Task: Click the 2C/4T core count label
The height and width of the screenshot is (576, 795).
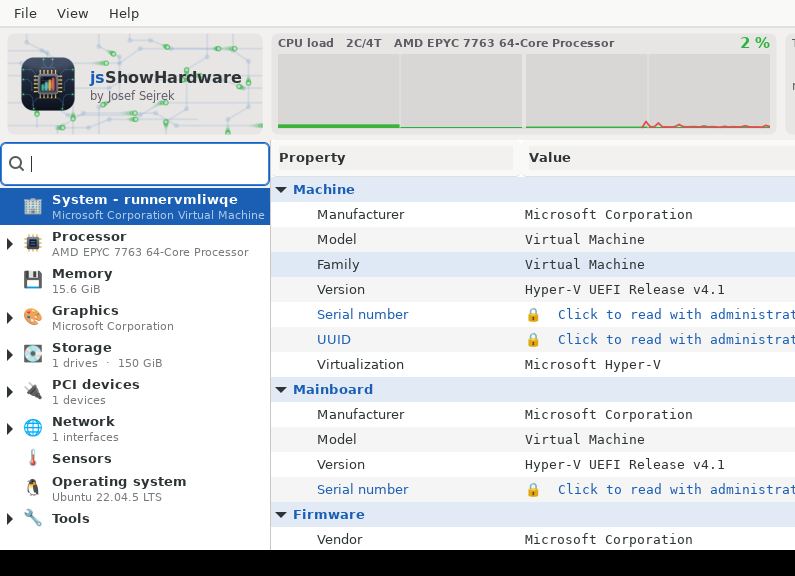Action: click(x=364, y=43)
